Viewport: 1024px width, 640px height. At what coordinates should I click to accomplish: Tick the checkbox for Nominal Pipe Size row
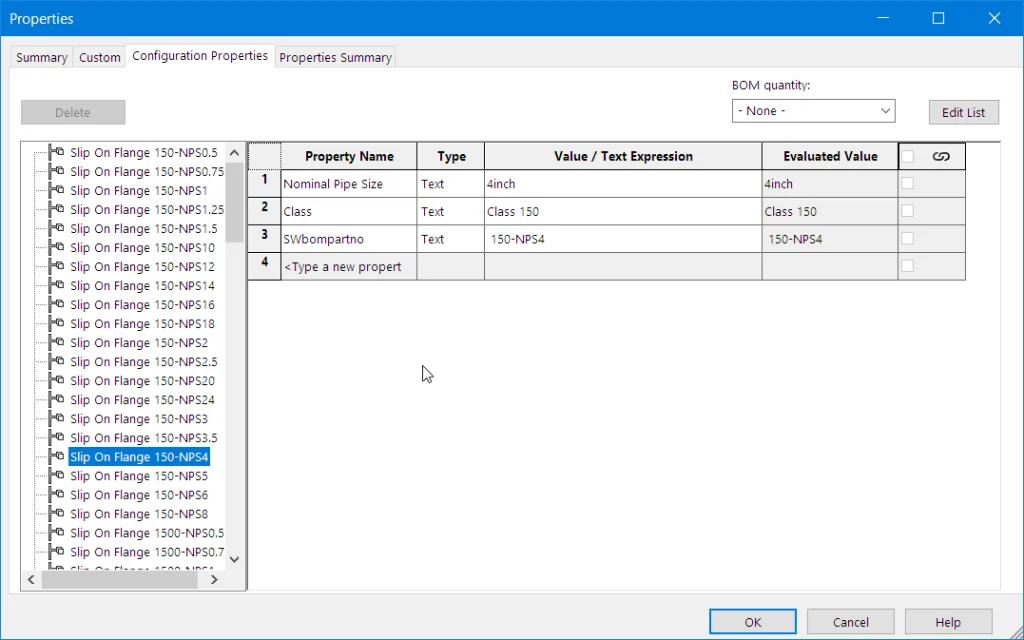pyautogui.click(x=907, y=184)
